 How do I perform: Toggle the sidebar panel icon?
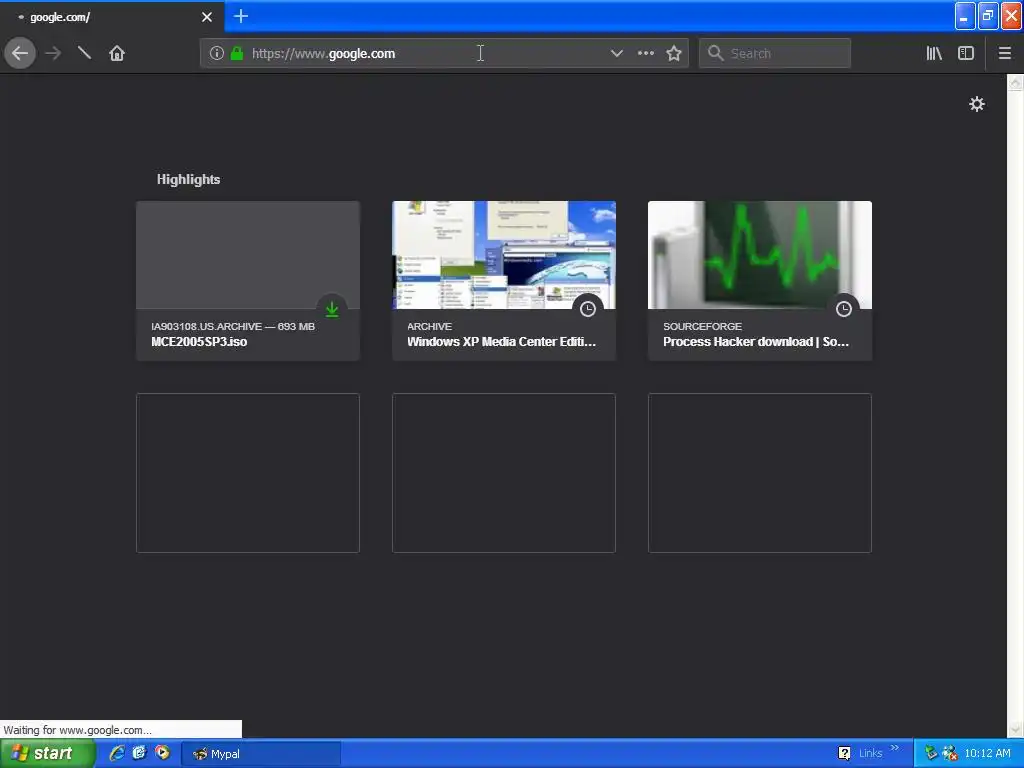pyautogui.click(x=966, y=54)
